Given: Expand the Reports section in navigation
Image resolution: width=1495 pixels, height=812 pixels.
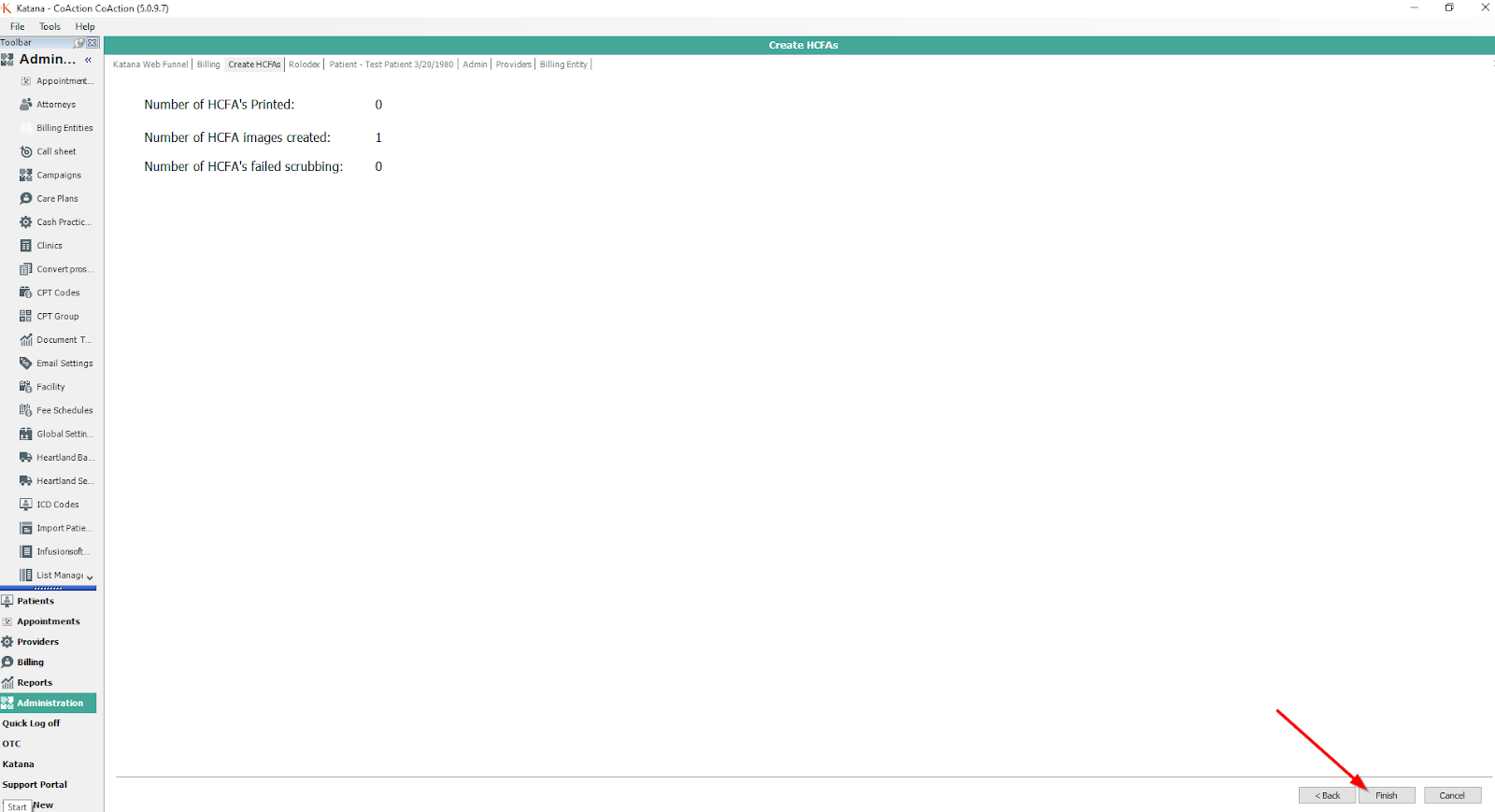Looking at the screenshot, I should point(35,683).
